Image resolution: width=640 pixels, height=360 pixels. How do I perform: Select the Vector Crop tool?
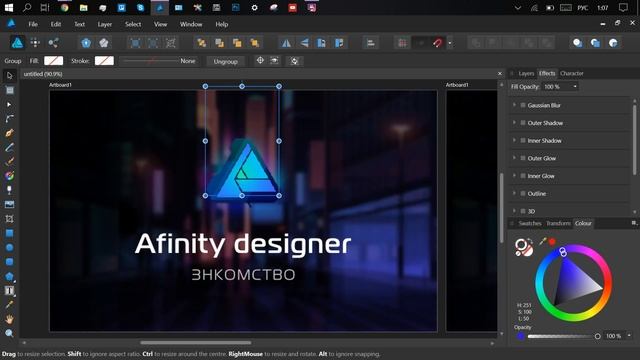(x=9, y=219)
